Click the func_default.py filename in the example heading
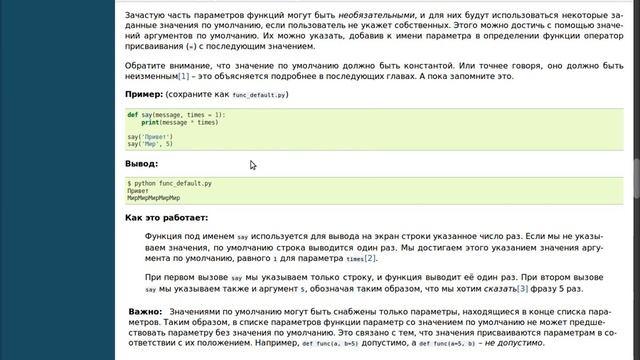The width and height of the screenshot is (640, 360). pos(259,95)
